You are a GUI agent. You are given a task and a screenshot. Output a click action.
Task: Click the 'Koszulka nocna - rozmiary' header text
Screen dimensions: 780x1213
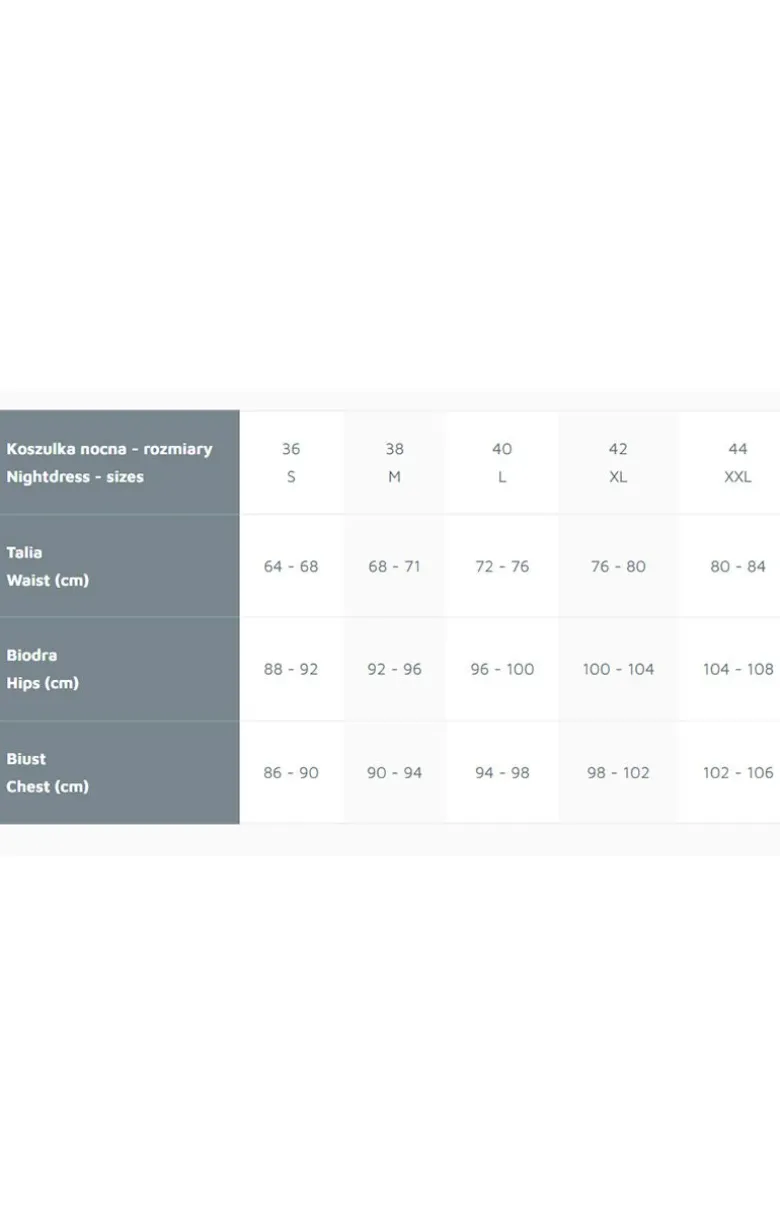point(109,449)
